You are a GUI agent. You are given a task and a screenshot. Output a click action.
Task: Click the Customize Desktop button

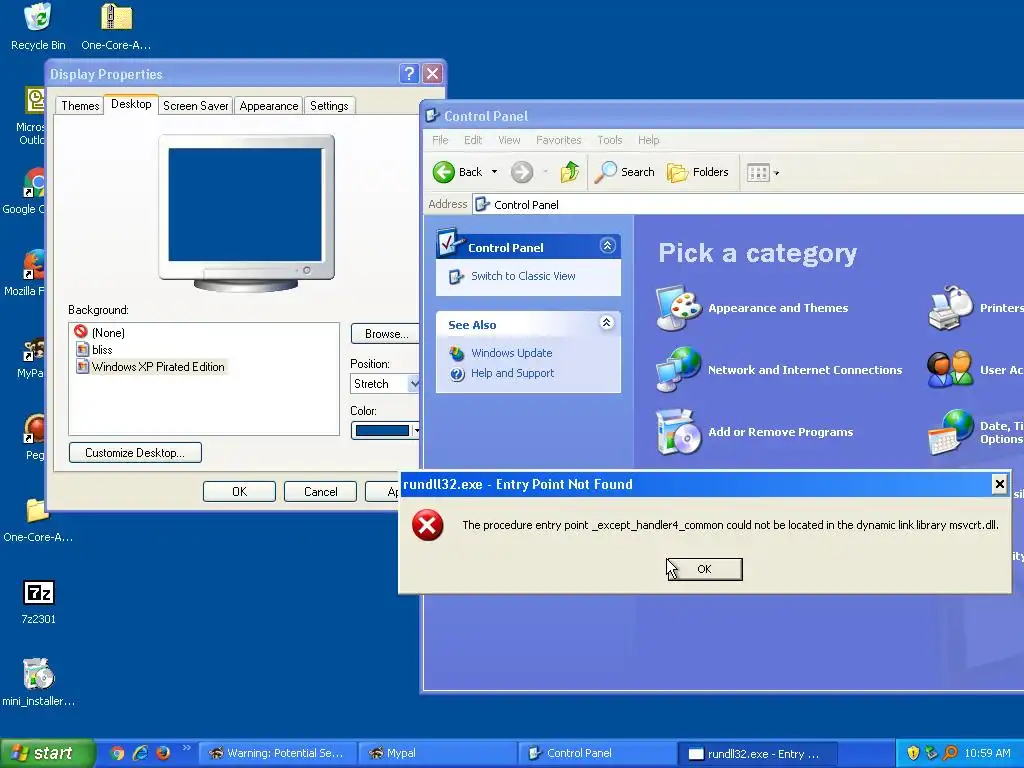tap(135, 453)
